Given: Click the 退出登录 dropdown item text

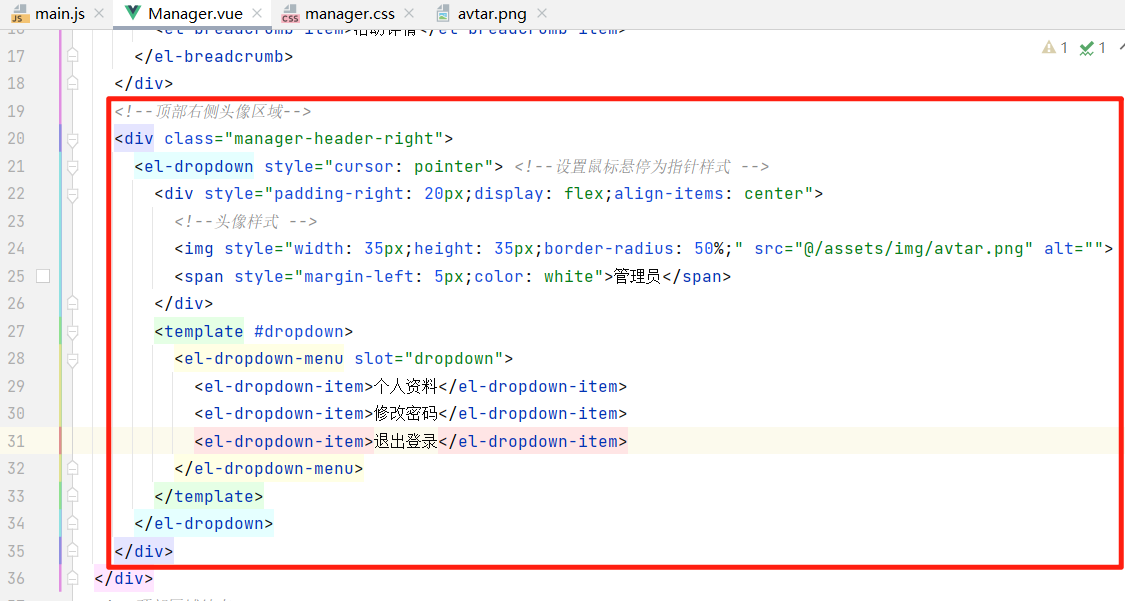Looking at the screenshot, I should tap(405, 441).
